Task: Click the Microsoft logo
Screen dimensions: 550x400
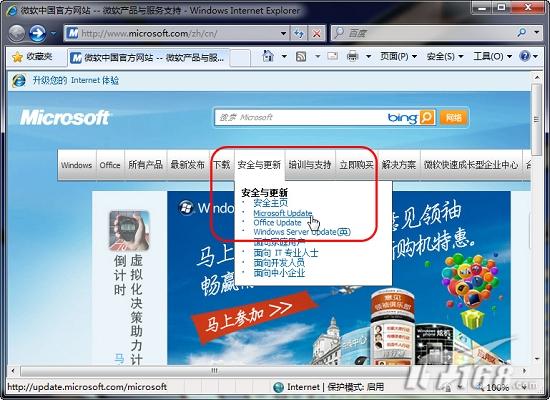Action: pyautogui.click(x=65, y=117)
